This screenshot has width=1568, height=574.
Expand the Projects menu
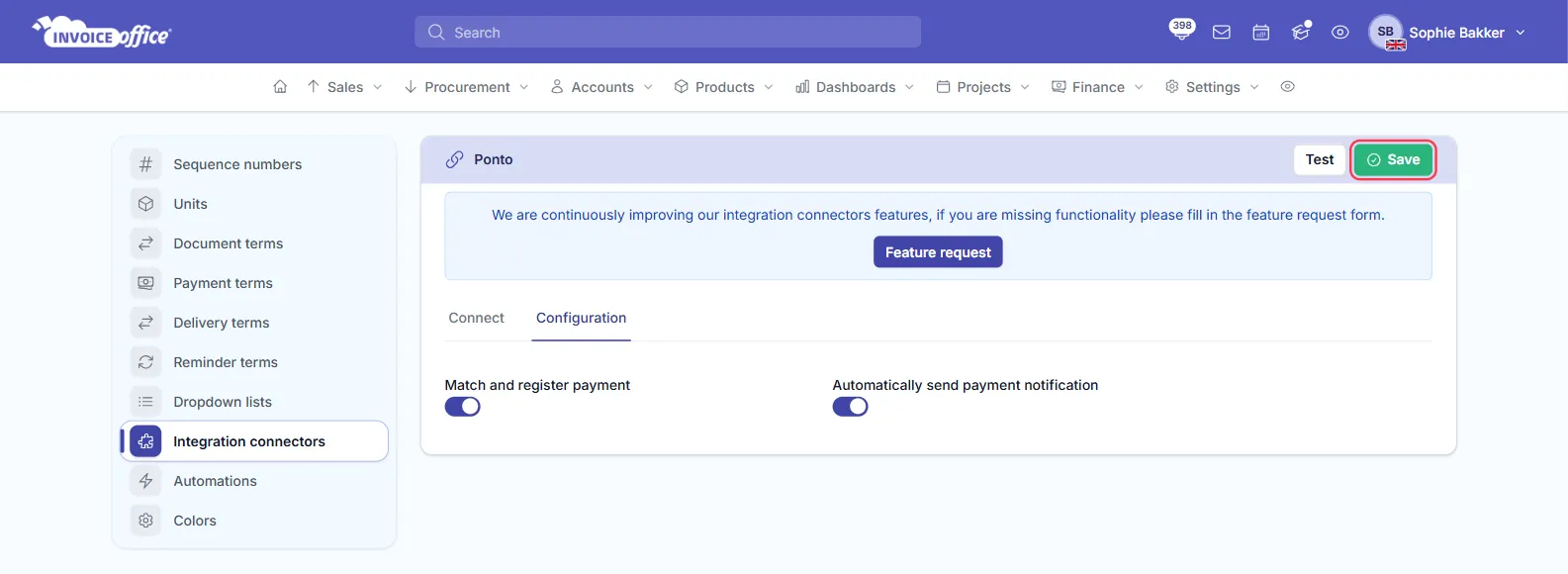982,87
